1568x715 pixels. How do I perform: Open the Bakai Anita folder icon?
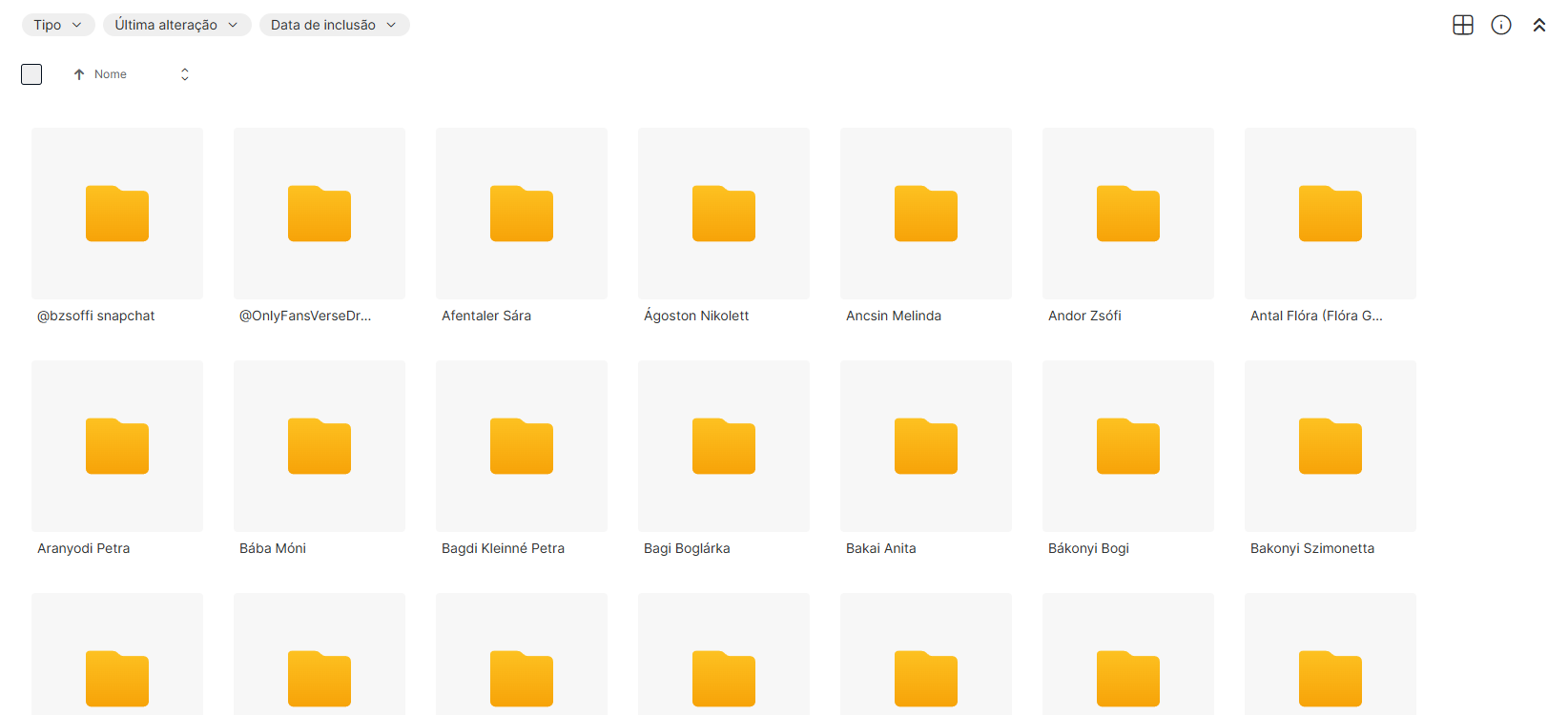tap(925, 446)
